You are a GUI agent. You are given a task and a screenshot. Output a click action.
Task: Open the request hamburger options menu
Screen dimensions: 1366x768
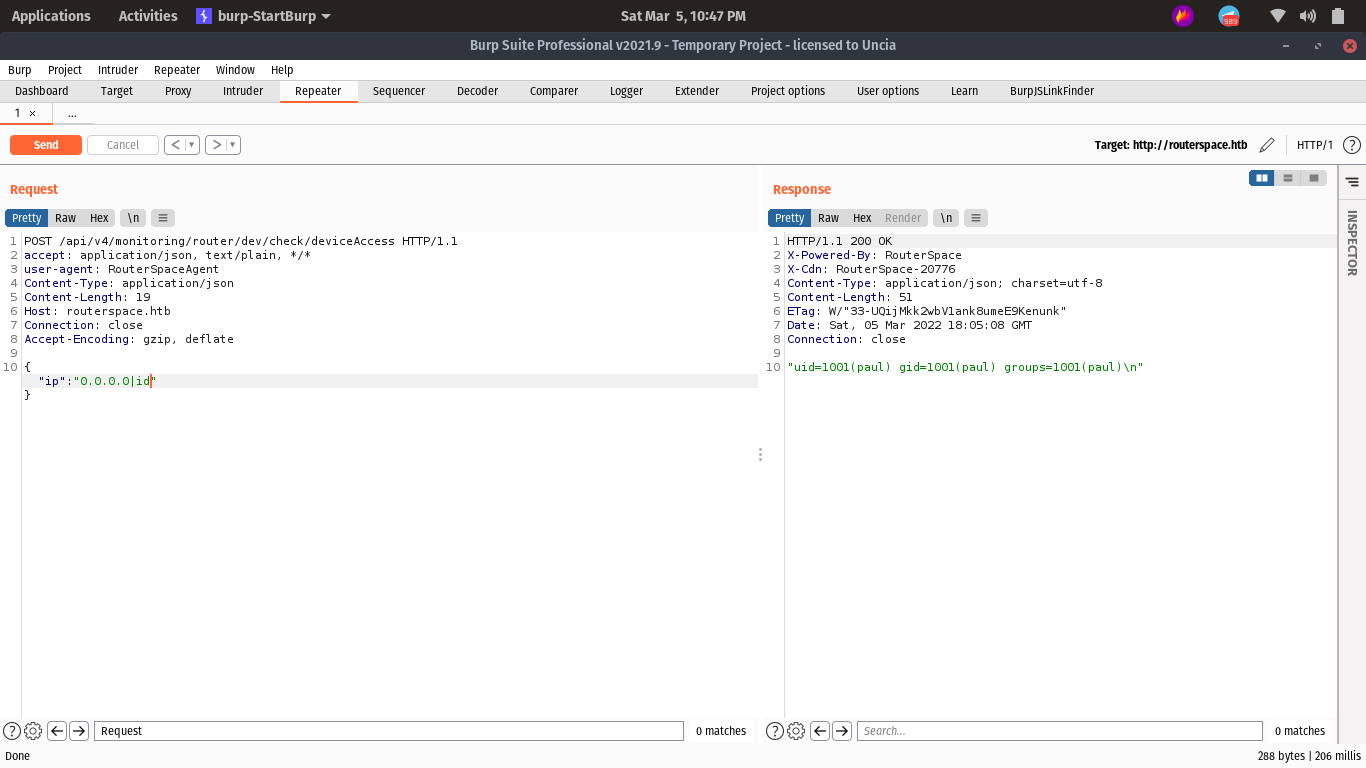(163, 218)
